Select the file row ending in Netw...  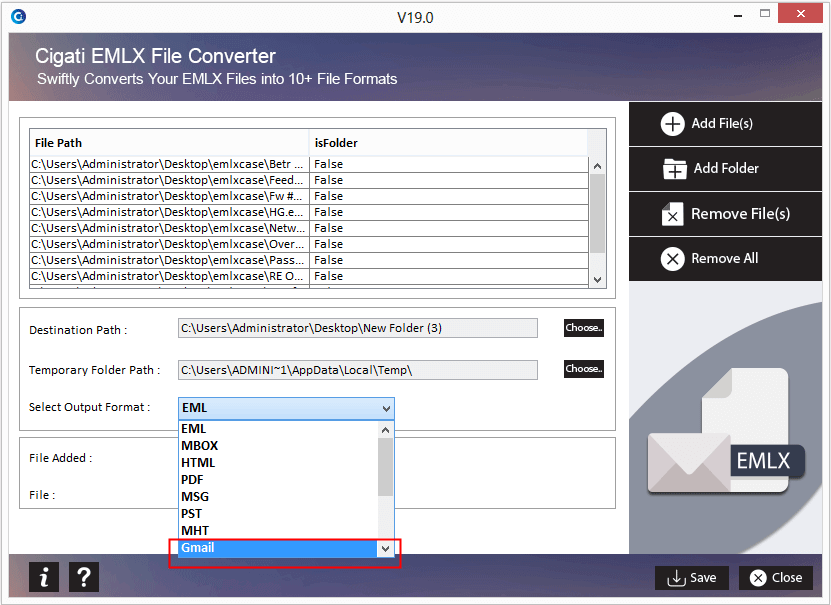pyautogui.click(x=309, y=228)
